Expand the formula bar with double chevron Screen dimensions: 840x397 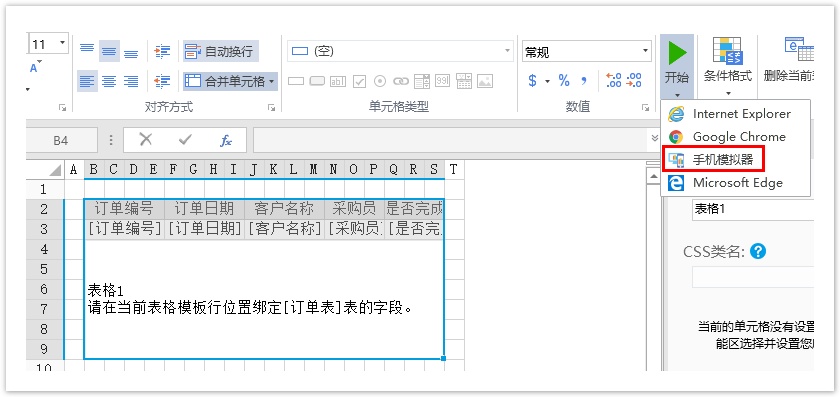click(654, 138)
